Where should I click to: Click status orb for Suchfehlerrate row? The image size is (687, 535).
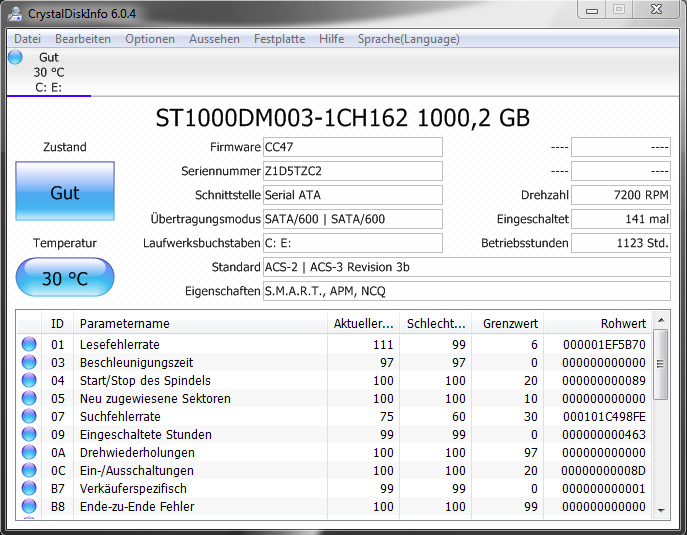[x=29, y=416]
